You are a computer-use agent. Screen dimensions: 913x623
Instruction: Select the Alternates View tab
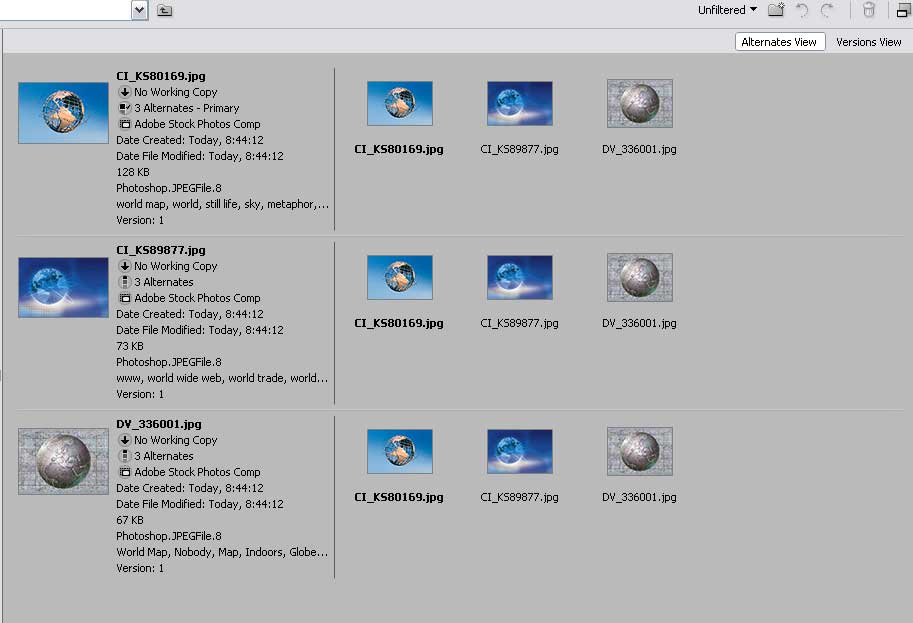(780, 42)
